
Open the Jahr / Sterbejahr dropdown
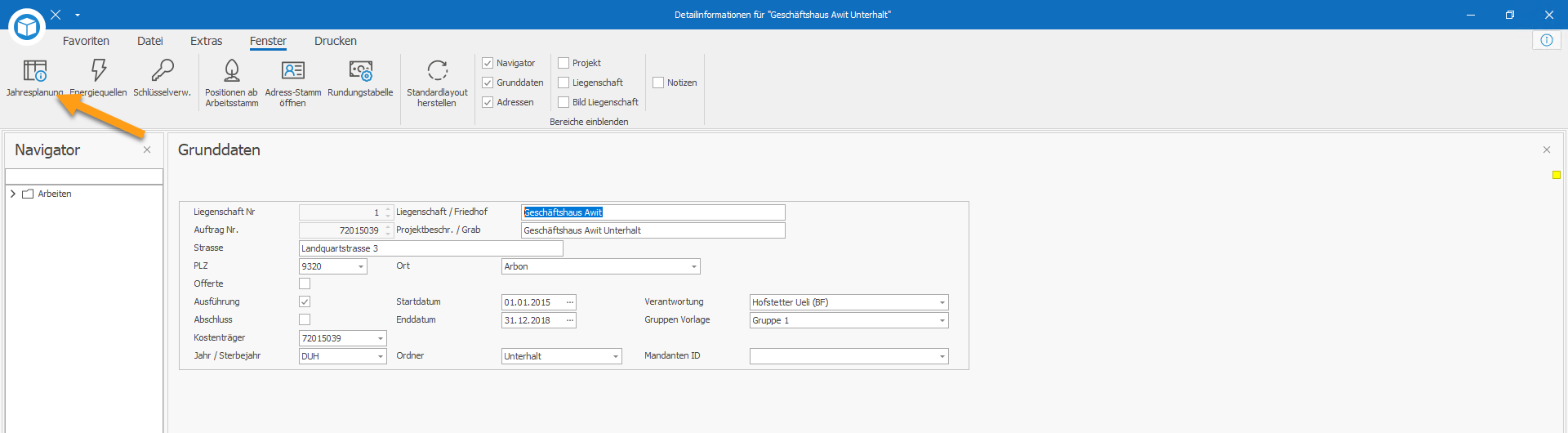tap(380, 356)
